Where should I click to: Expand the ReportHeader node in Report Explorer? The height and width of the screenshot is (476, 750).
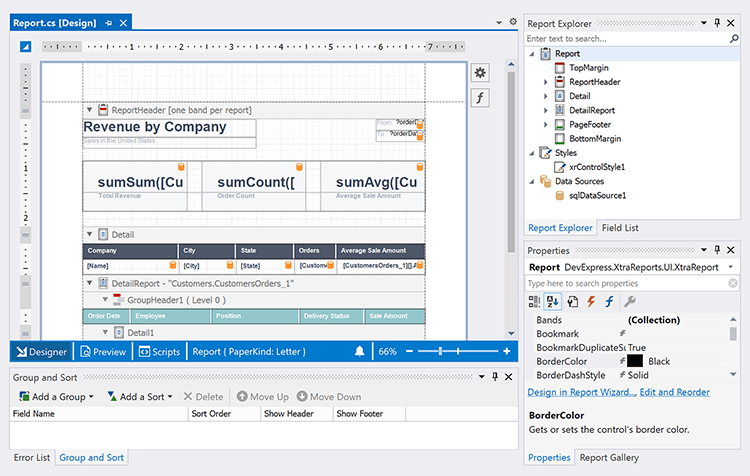(546, 81)
